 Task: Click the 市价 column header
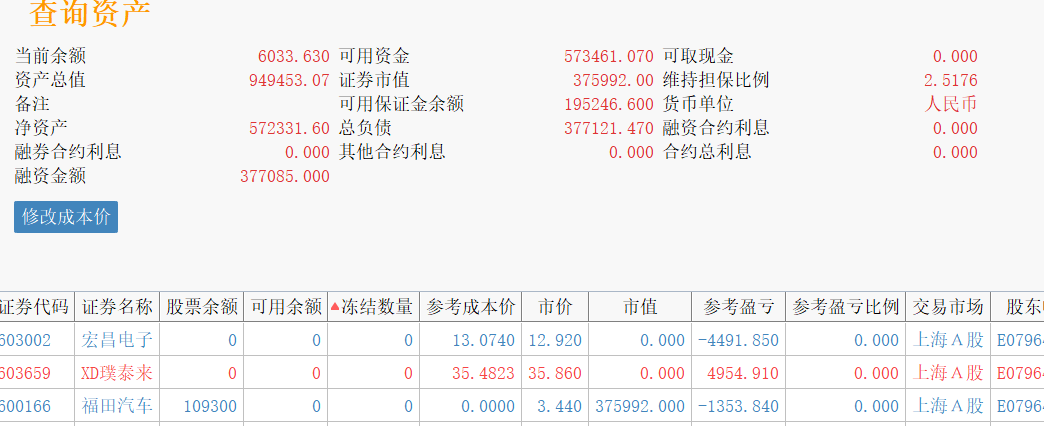pos(555,307)
